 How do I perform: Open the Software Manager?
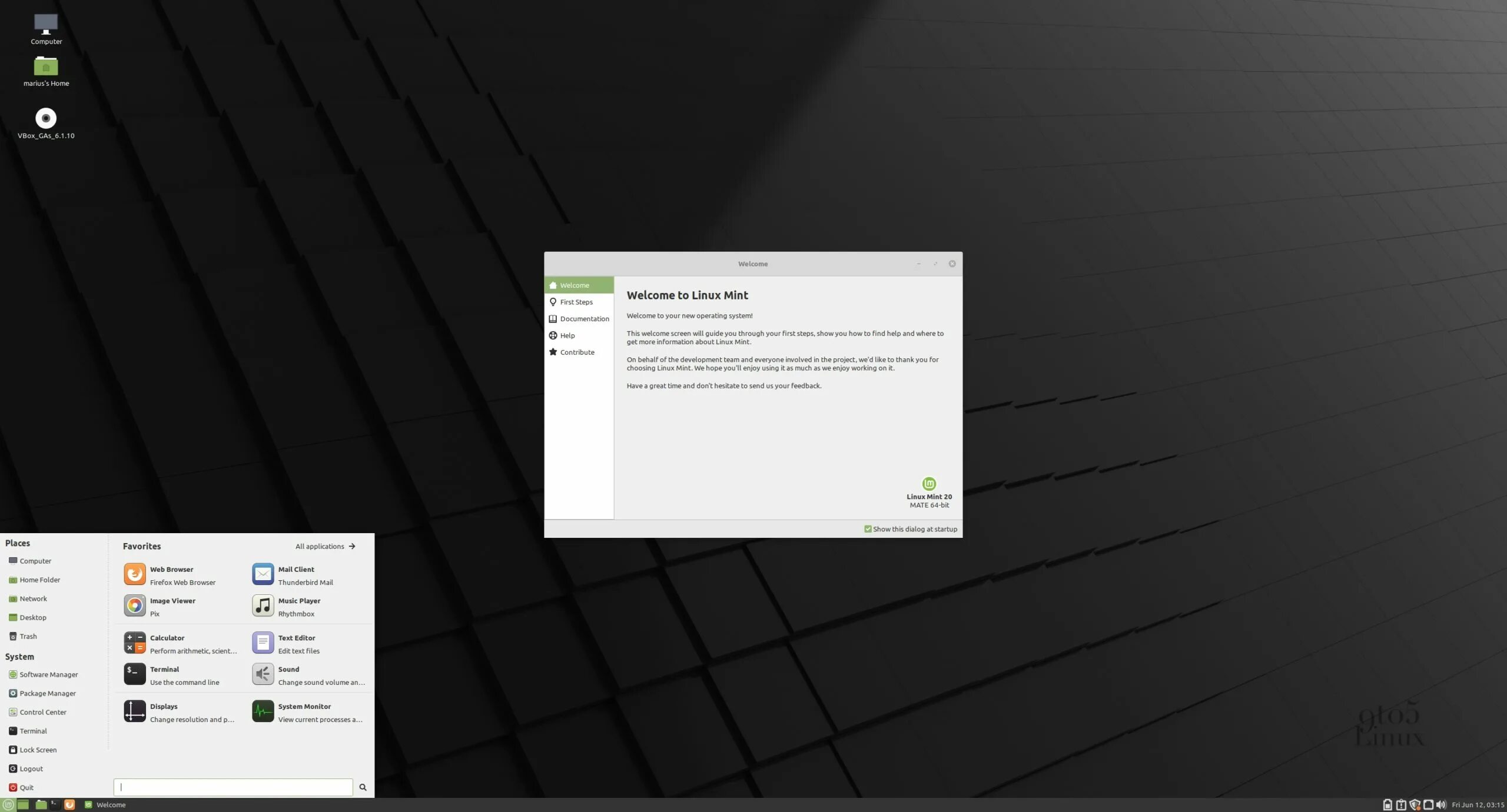pos(48,674)
